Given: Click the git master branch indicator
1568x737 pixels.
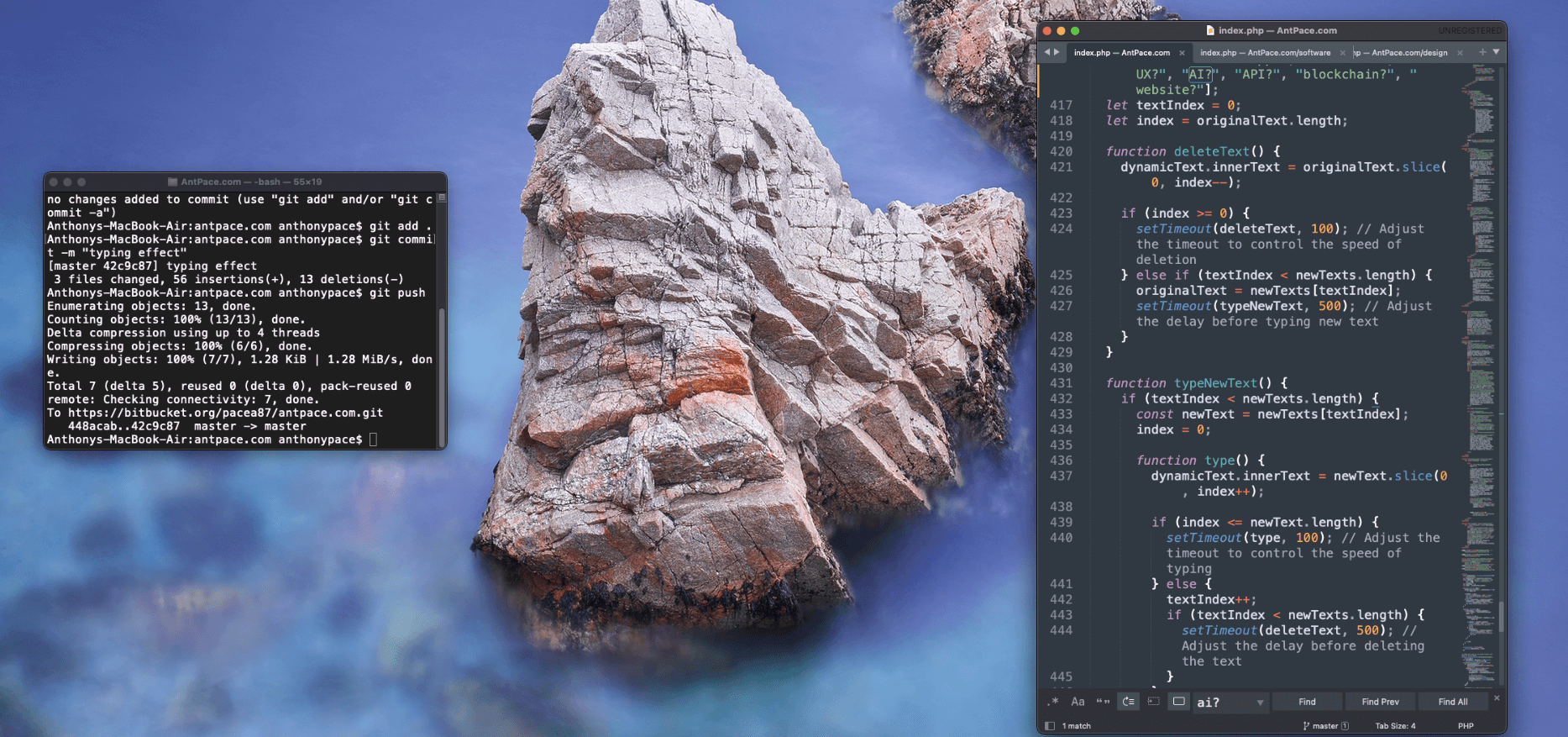Looking at the screenshot, I should coord(1324,726).
